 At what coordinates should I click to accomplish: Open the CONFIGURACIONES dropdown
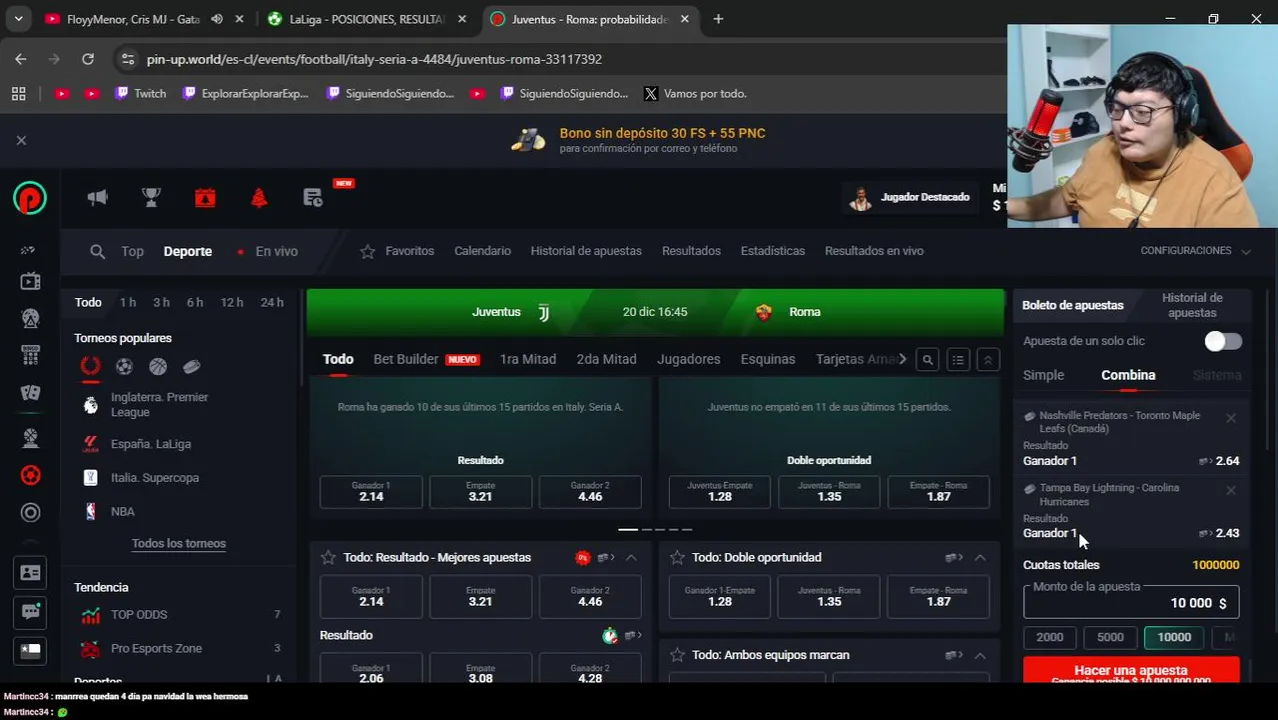point(1195,251)
